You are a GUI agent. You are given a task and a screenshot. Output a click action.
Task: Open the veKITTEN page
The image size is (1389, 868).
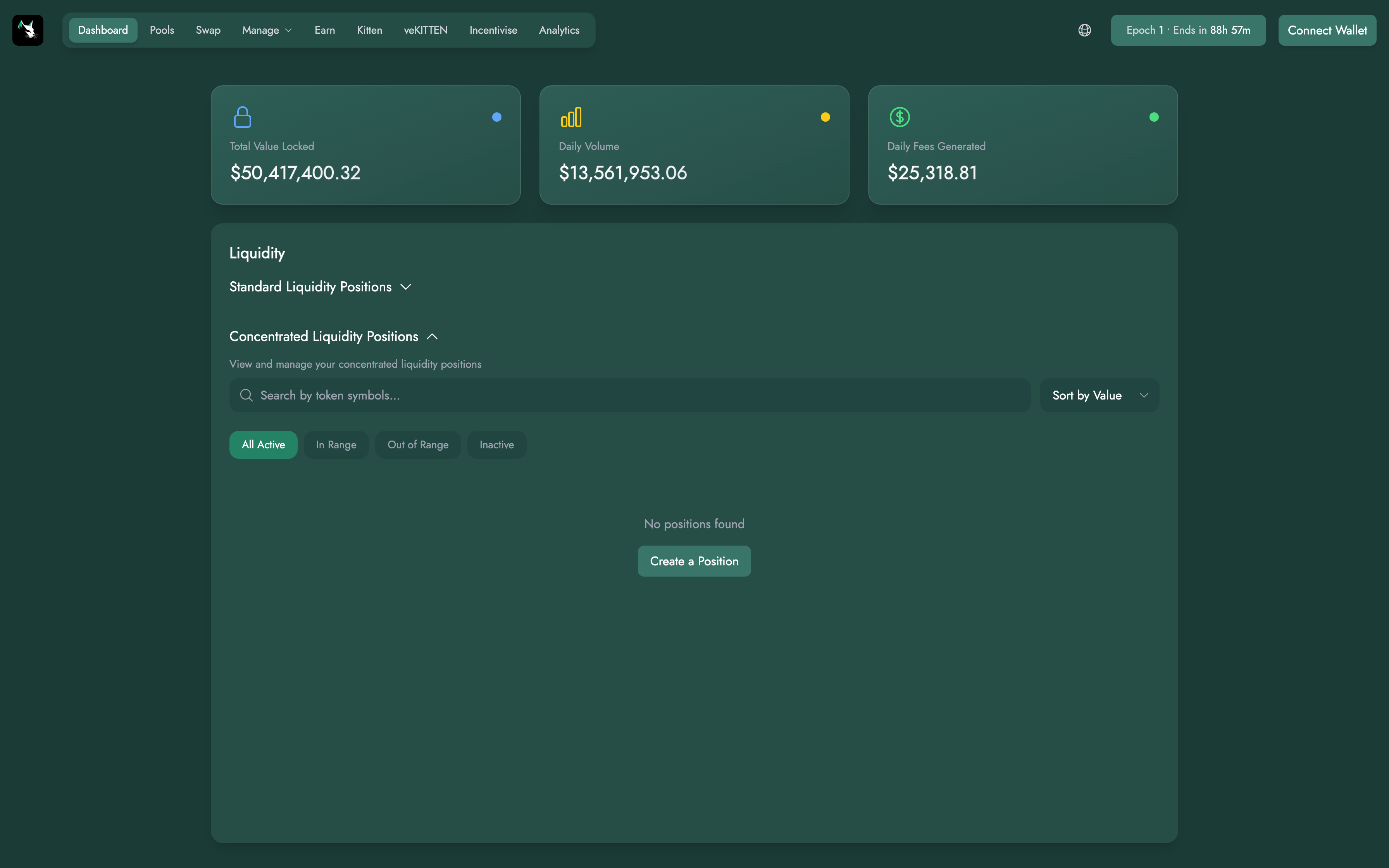[x=425, y=30]
